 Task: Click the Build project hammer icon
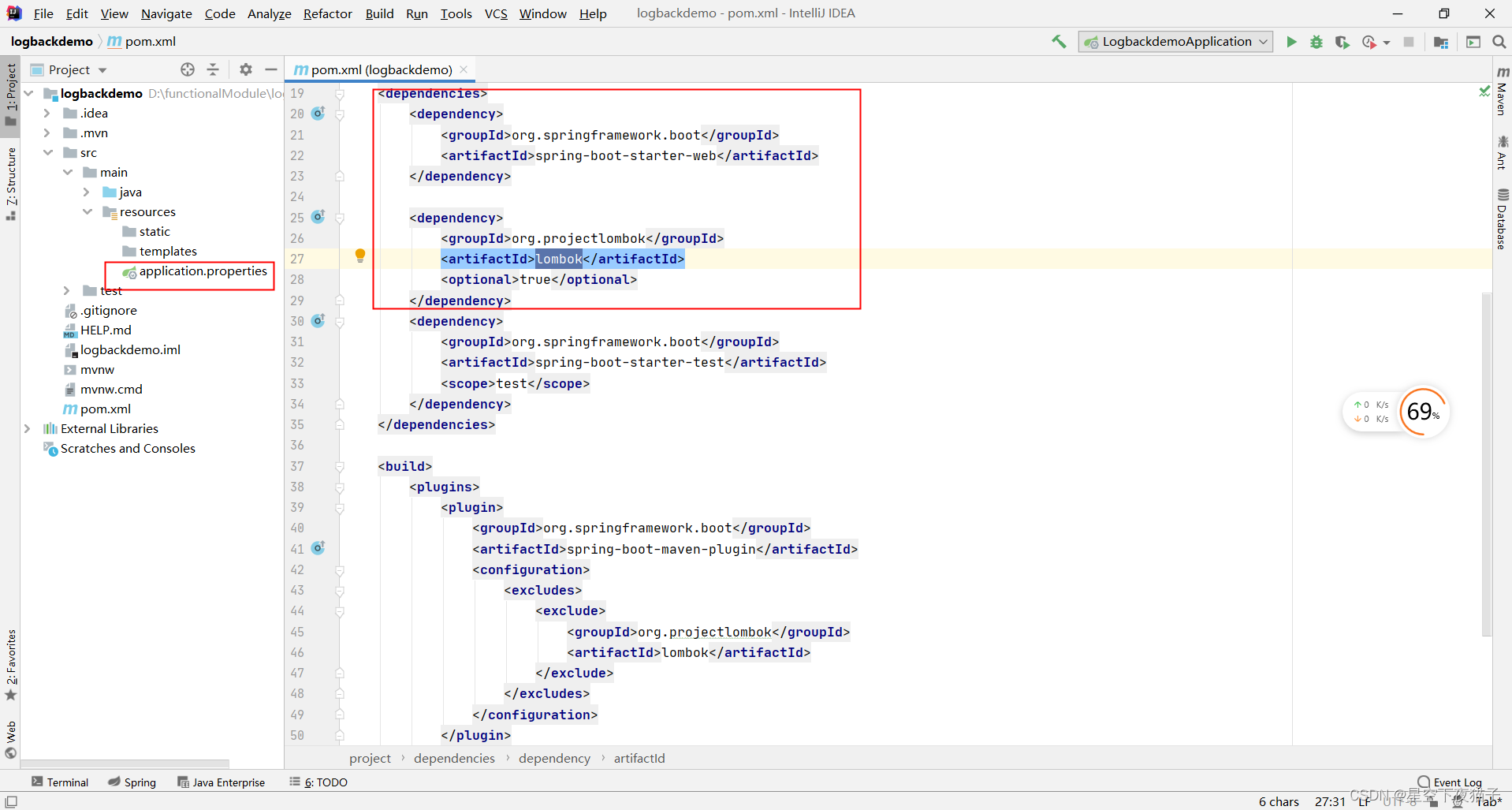[x=1059, y=42]
